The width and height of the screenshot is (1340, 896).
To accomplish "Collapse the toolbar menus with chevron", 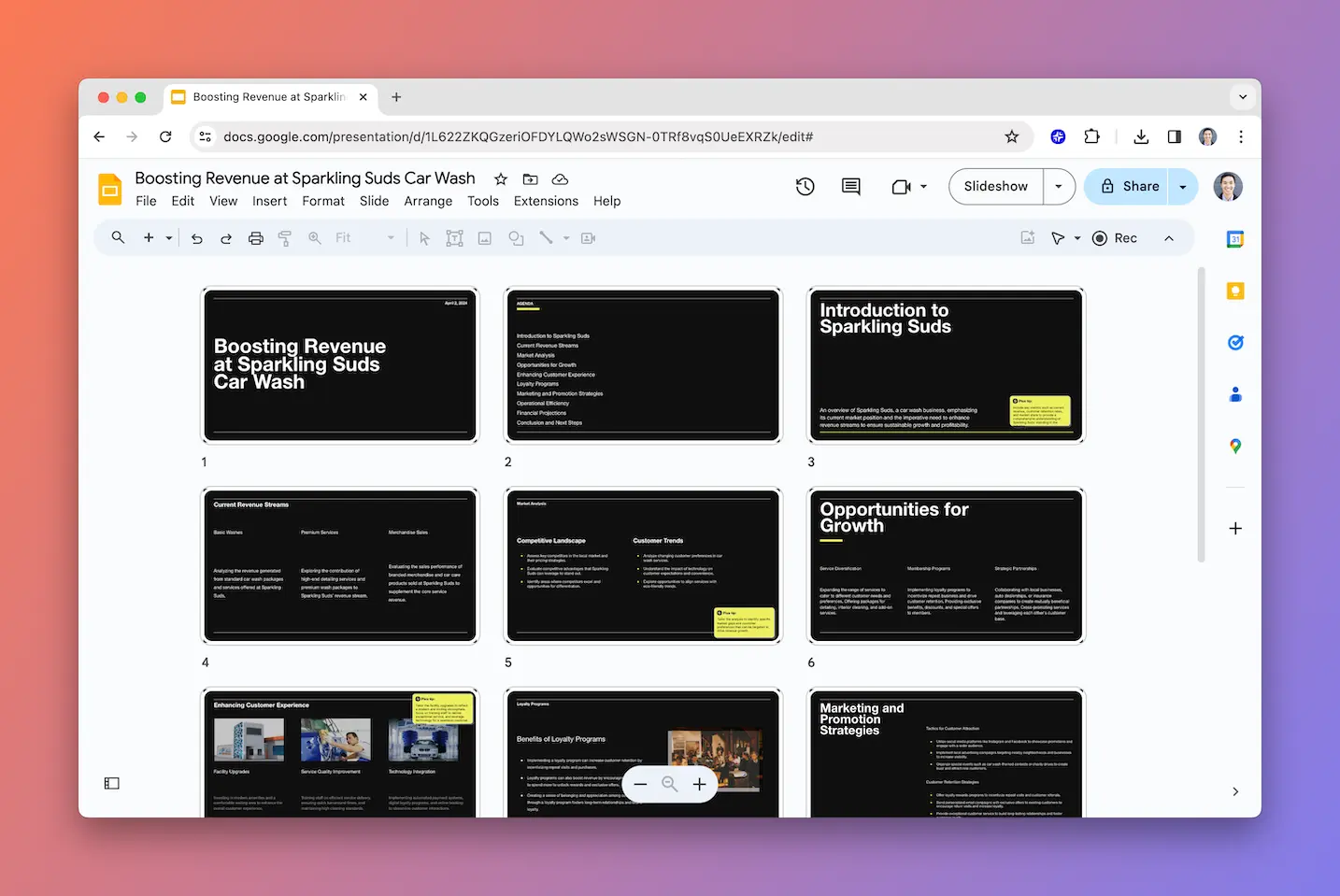I will pos(1169,238).
